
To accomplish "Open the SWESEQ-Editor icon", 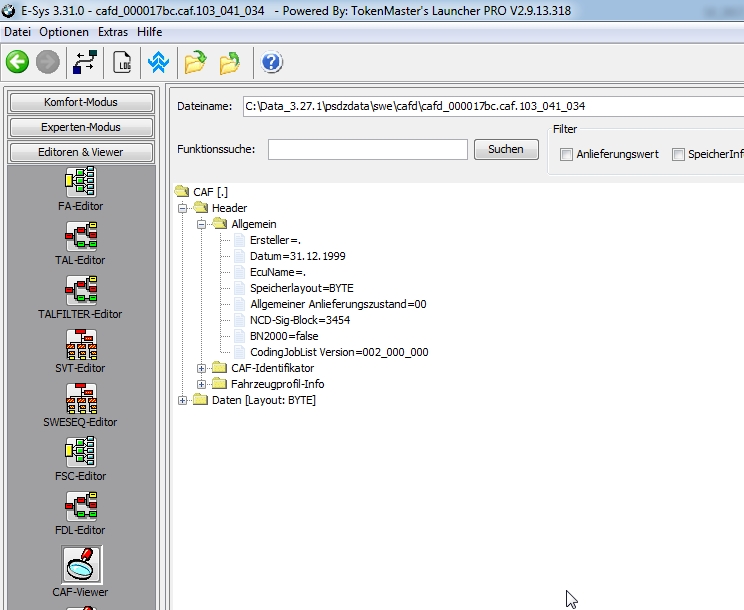I will (81, 398).
